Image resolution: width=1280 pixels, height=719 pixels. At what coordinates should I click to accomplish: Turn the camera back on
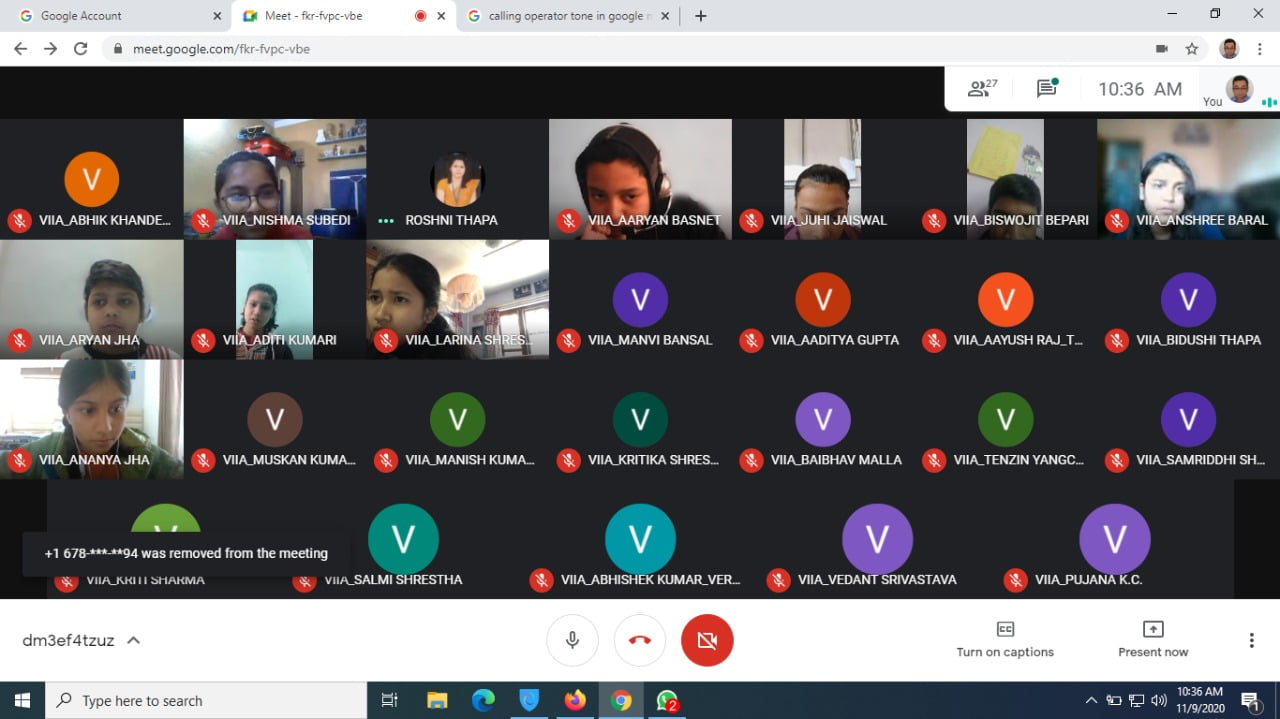pos(707,640)
